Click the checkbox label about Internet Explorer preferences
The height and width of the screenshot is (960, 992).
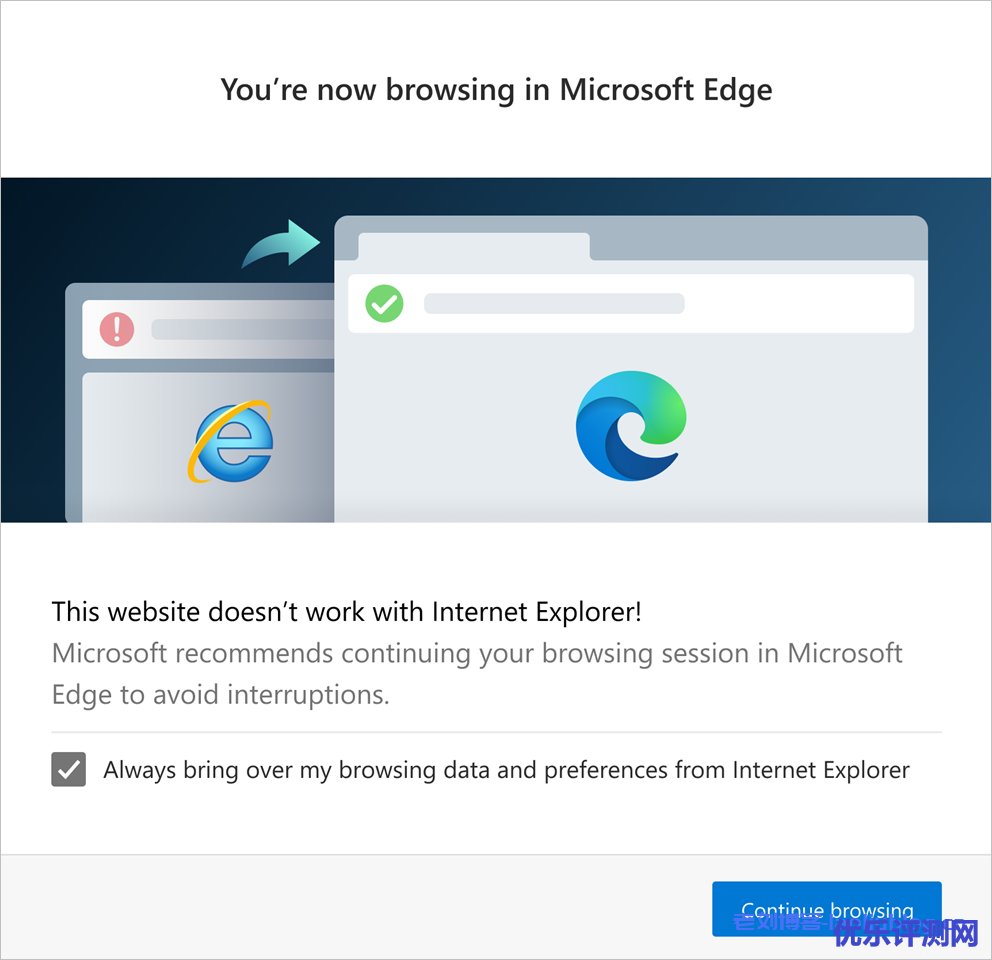[x=507, y=770]
